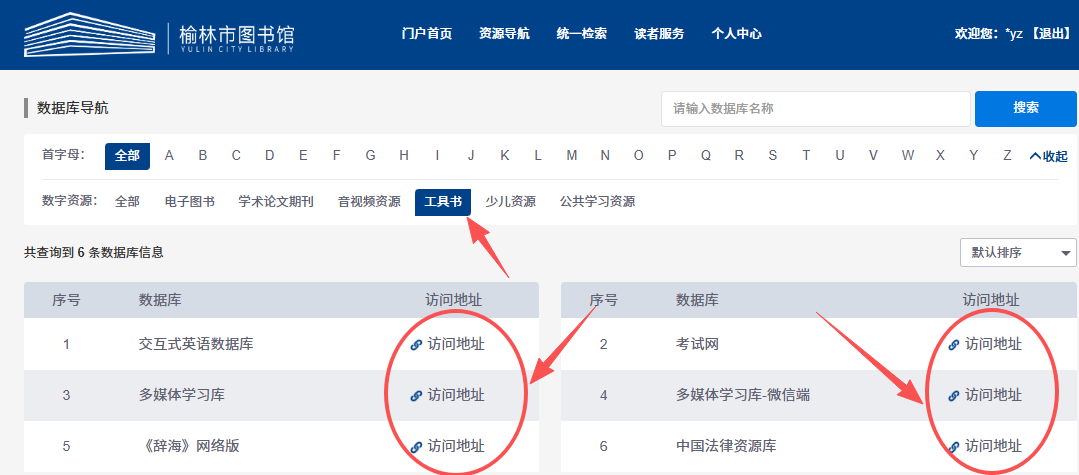Go to 个人中心 menu
Screen dimensions: 1079x475
point(736,34)
